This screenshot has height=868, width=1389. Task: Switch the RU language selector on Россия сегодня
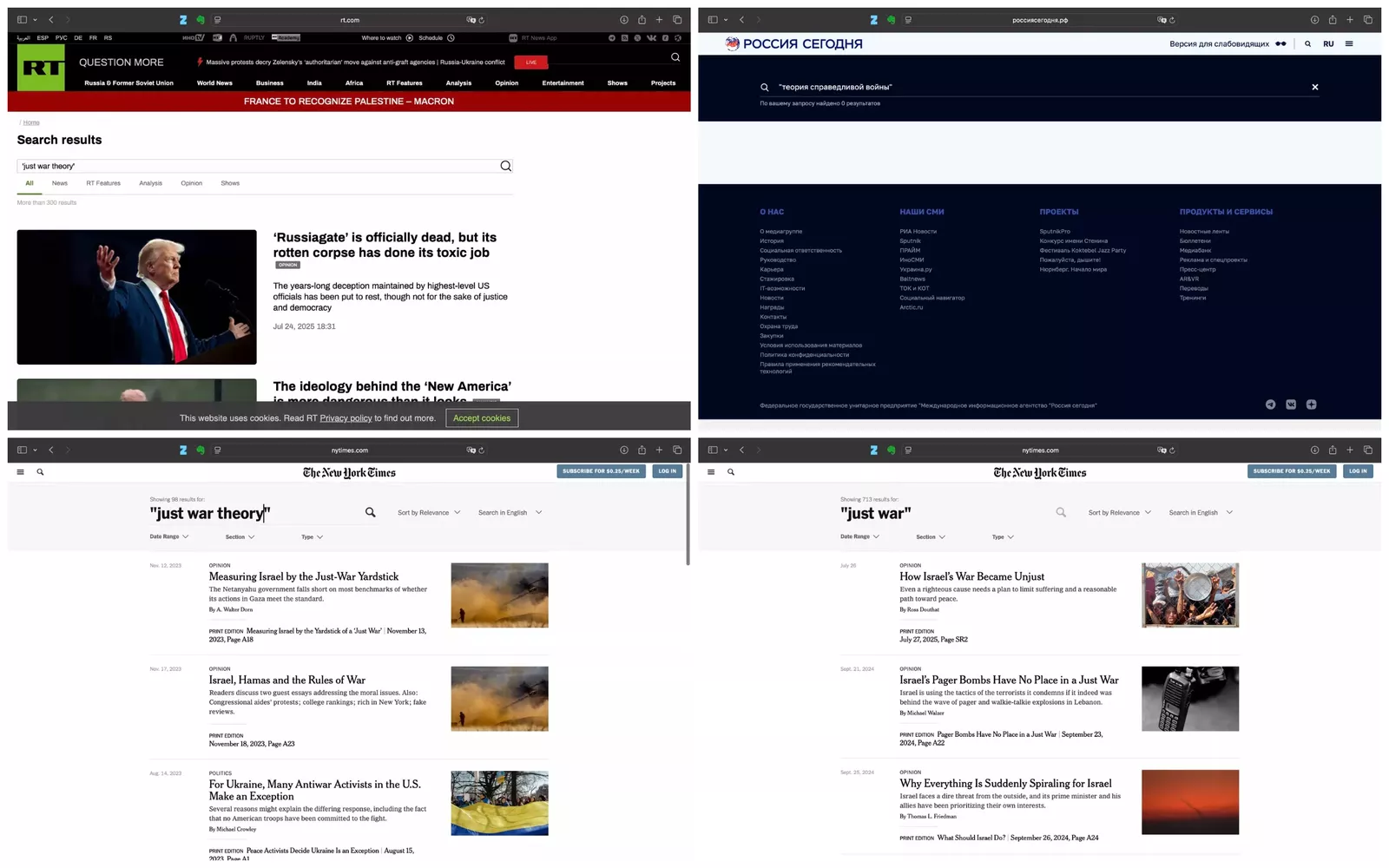[1328, 43]
